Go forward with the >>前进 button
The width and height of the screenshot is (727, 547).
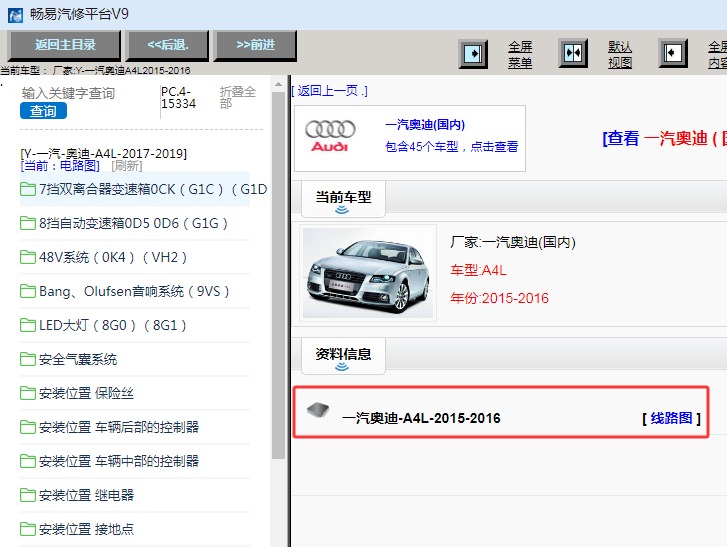(255, 45)
